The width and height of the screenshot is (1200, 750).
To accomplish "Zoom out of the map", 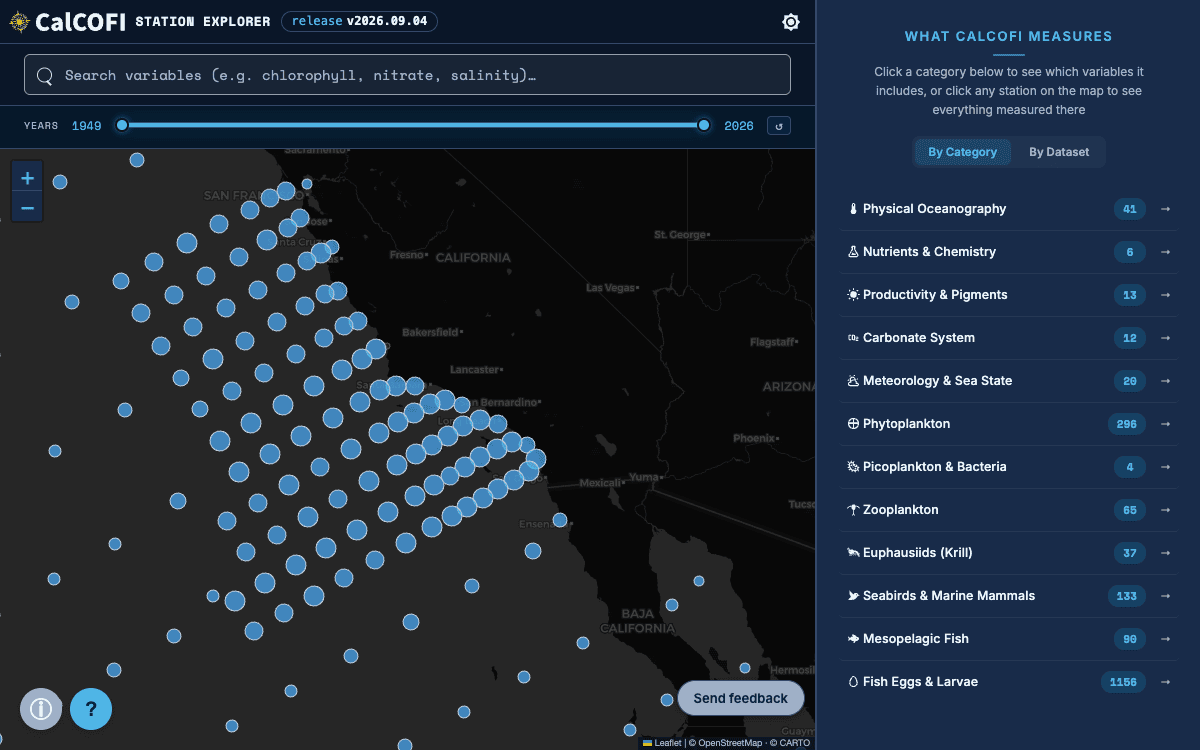I will pyautogui.click(x=27, y=208).
